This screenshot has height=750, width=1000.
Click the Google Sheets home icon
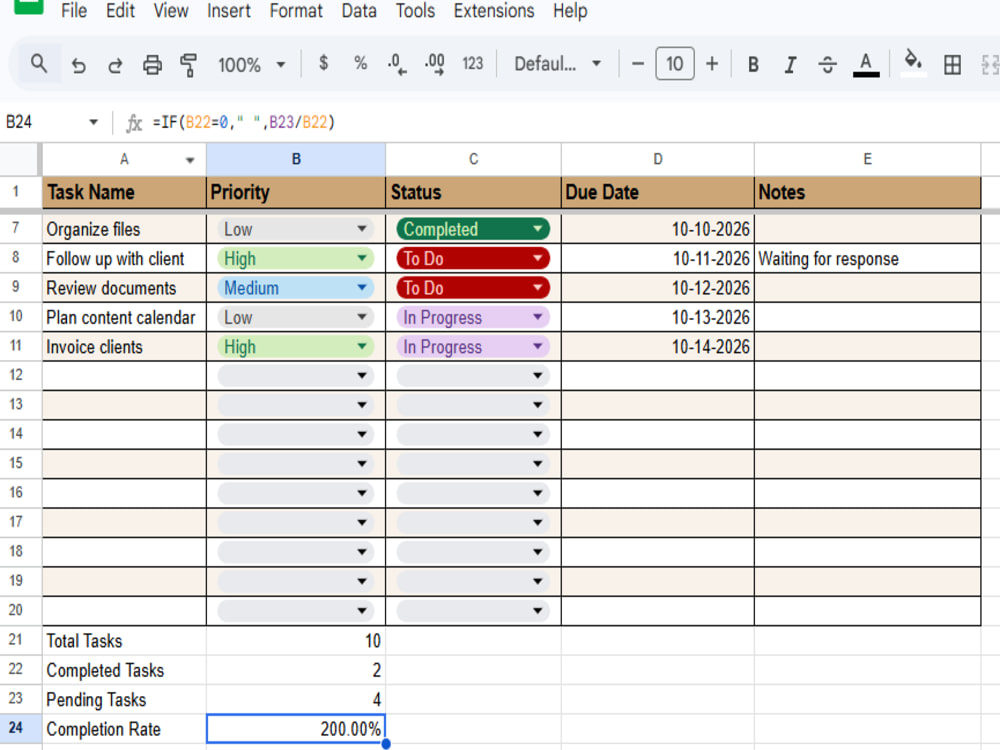pyautogui.click(x=29, y=6)
